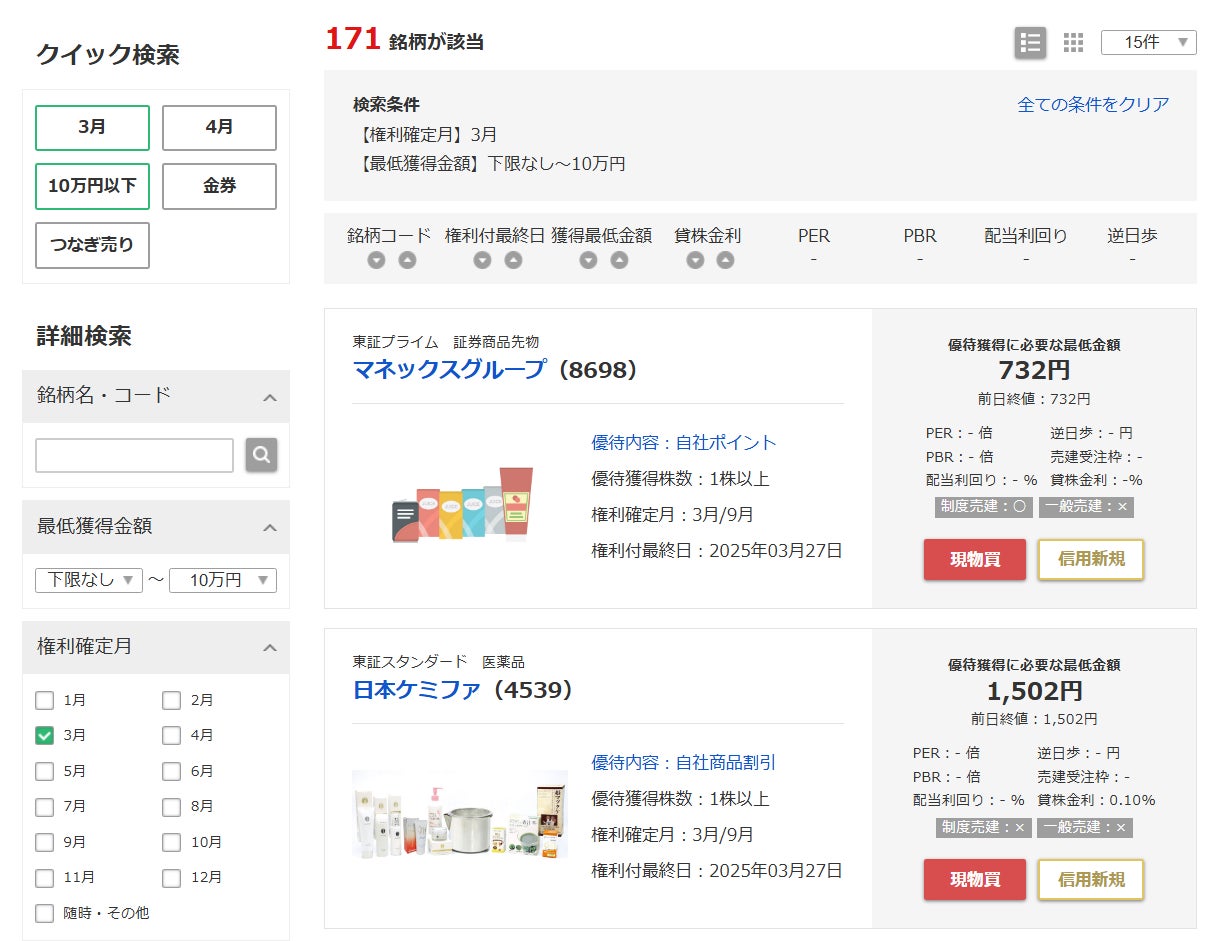Select the 4月 quick search button
The width and height of the screenshot is (1211, 941).
[219, 128]
